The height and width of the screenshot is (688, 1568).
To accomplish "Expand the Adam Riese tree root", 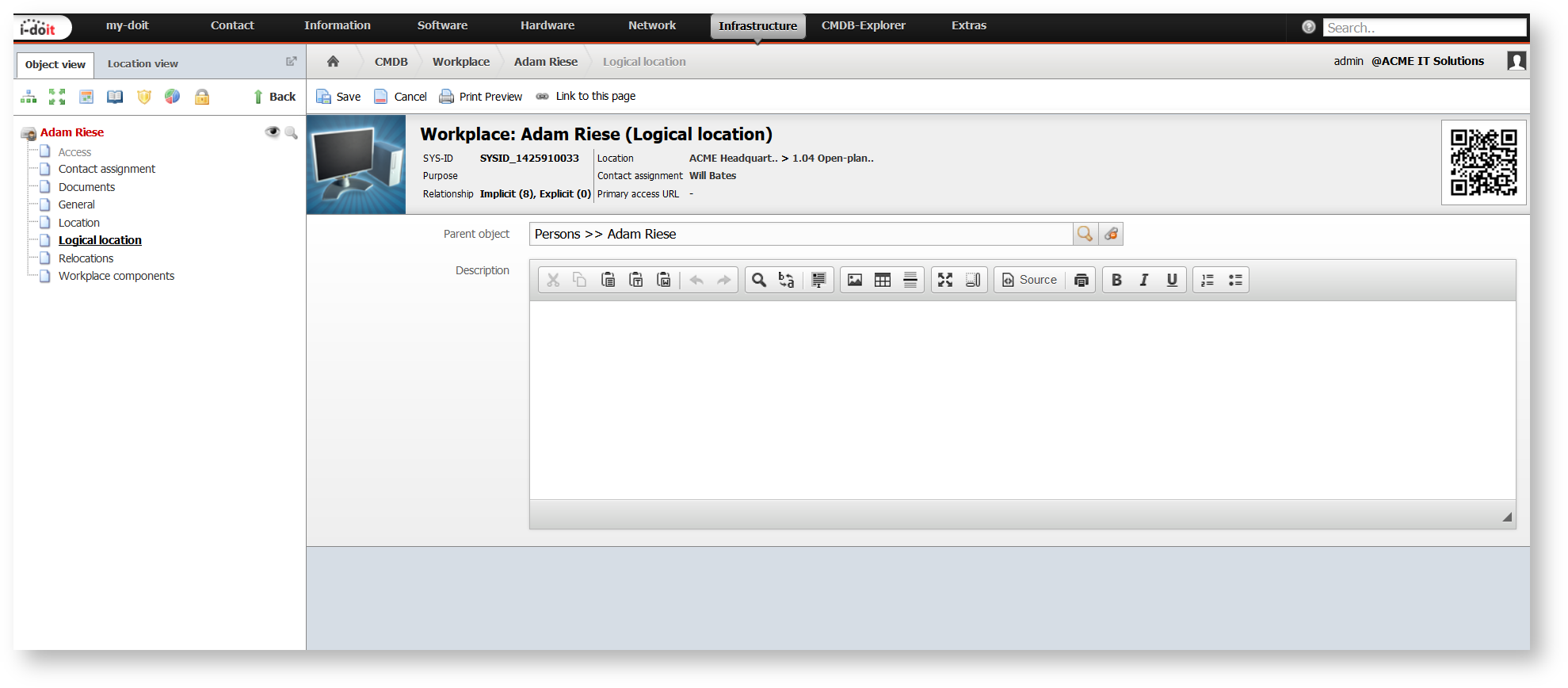I will (29, 133).
